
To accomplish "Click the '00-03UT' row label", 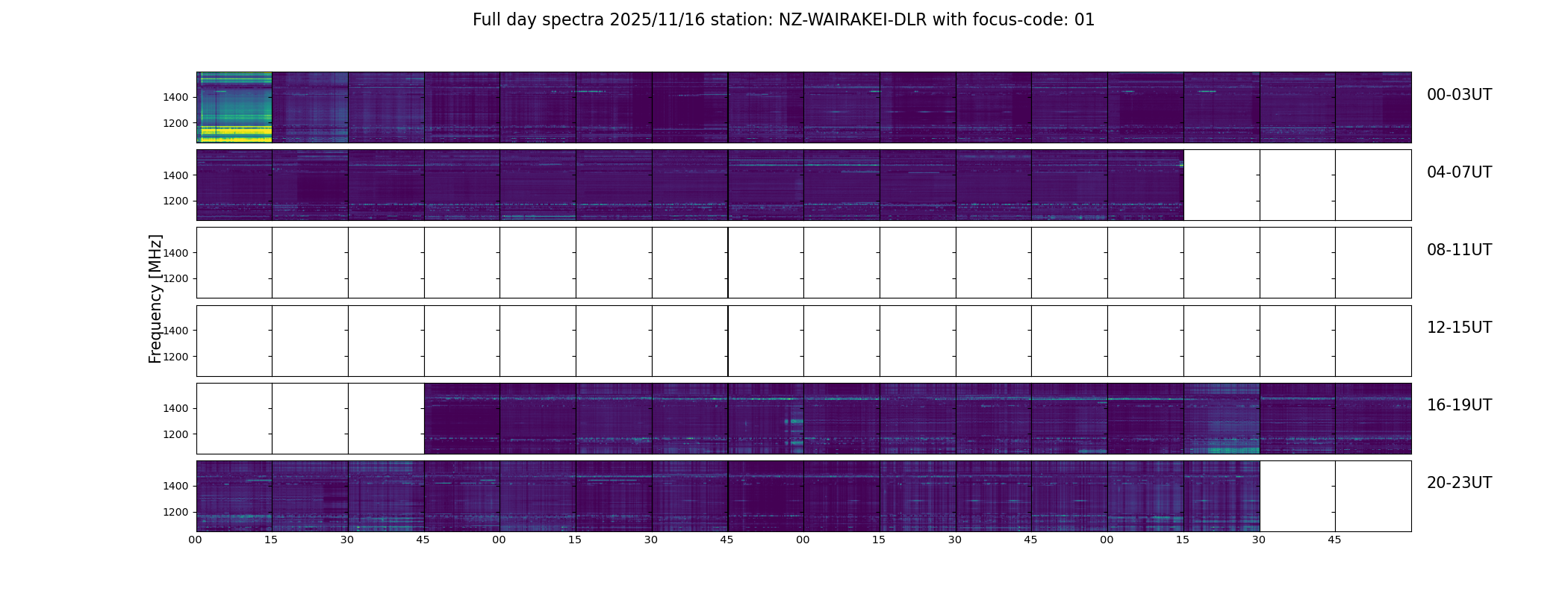I will (1459, 95).
